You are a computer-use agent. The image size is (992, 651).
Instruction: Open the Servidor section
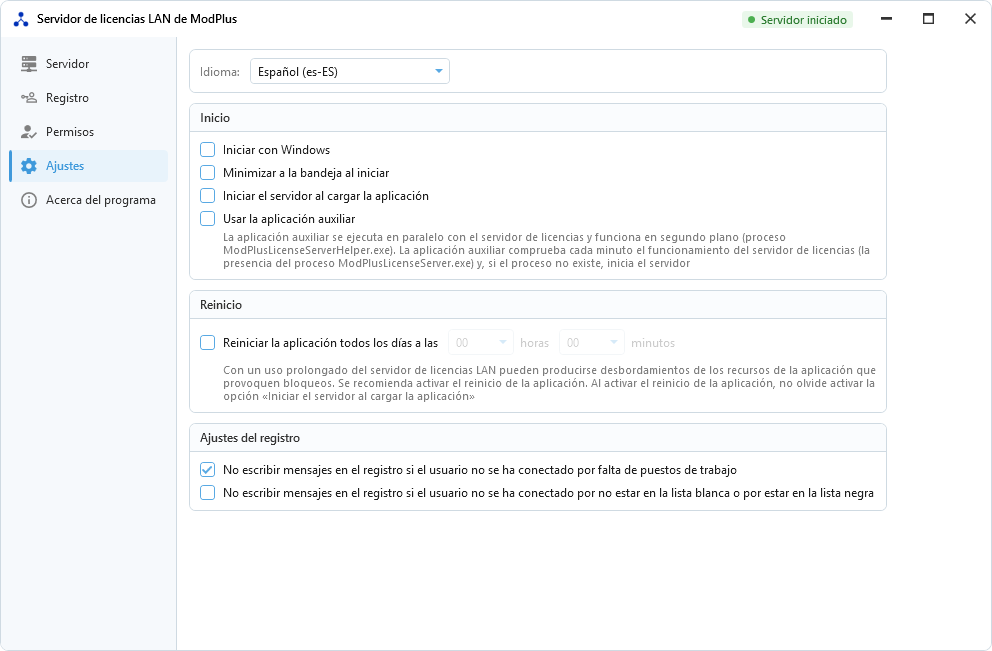[x=89, y=64]
